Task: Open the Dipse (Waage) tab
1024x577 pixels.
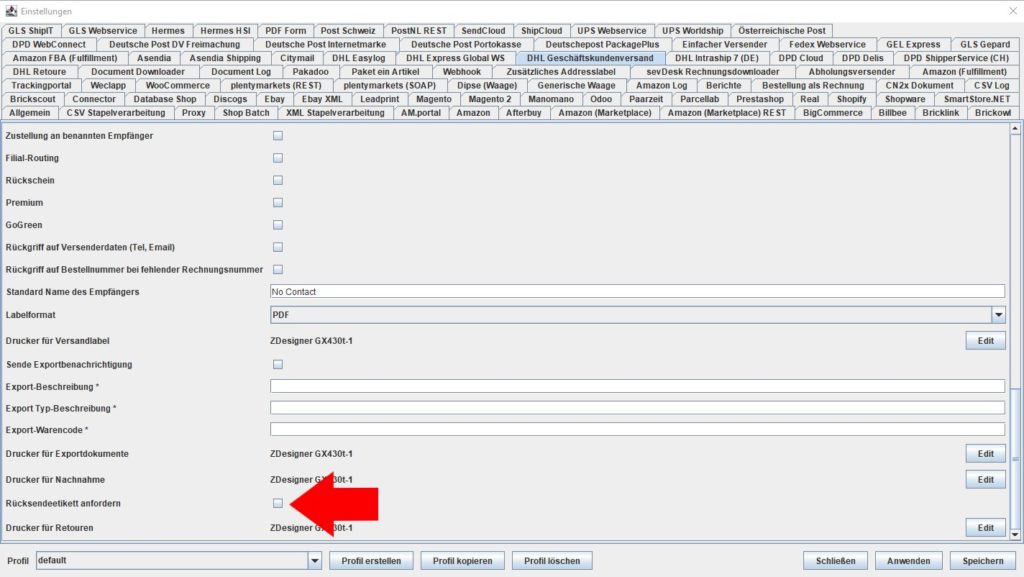Action: [487, 86]
